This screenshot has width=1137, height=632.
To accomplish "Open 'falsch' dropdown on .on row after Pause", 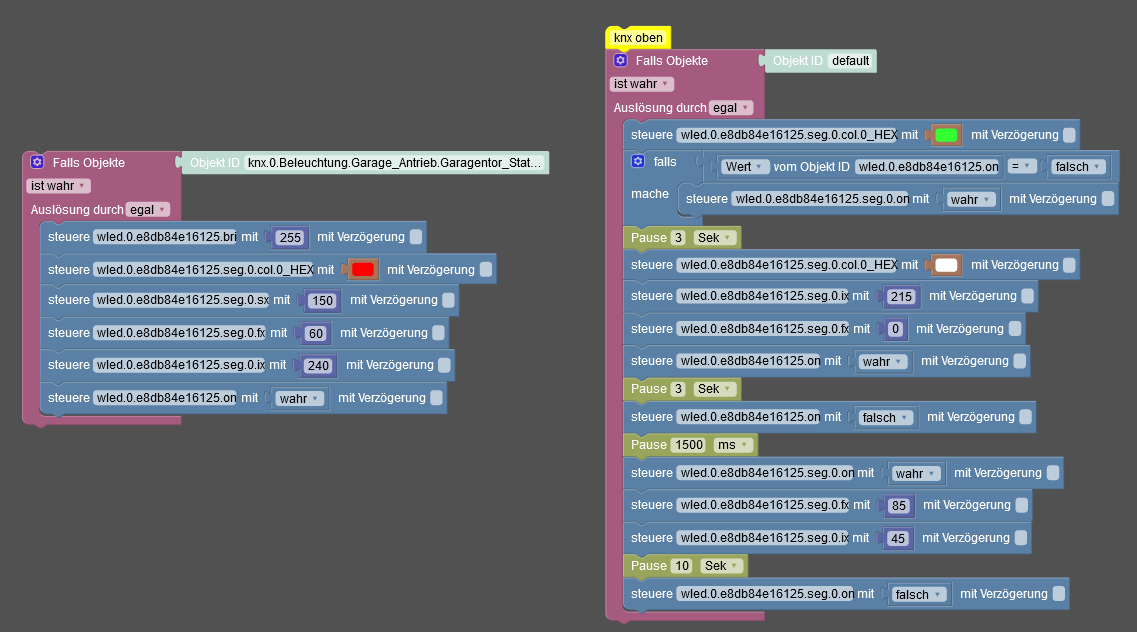I will coord(886,417).
